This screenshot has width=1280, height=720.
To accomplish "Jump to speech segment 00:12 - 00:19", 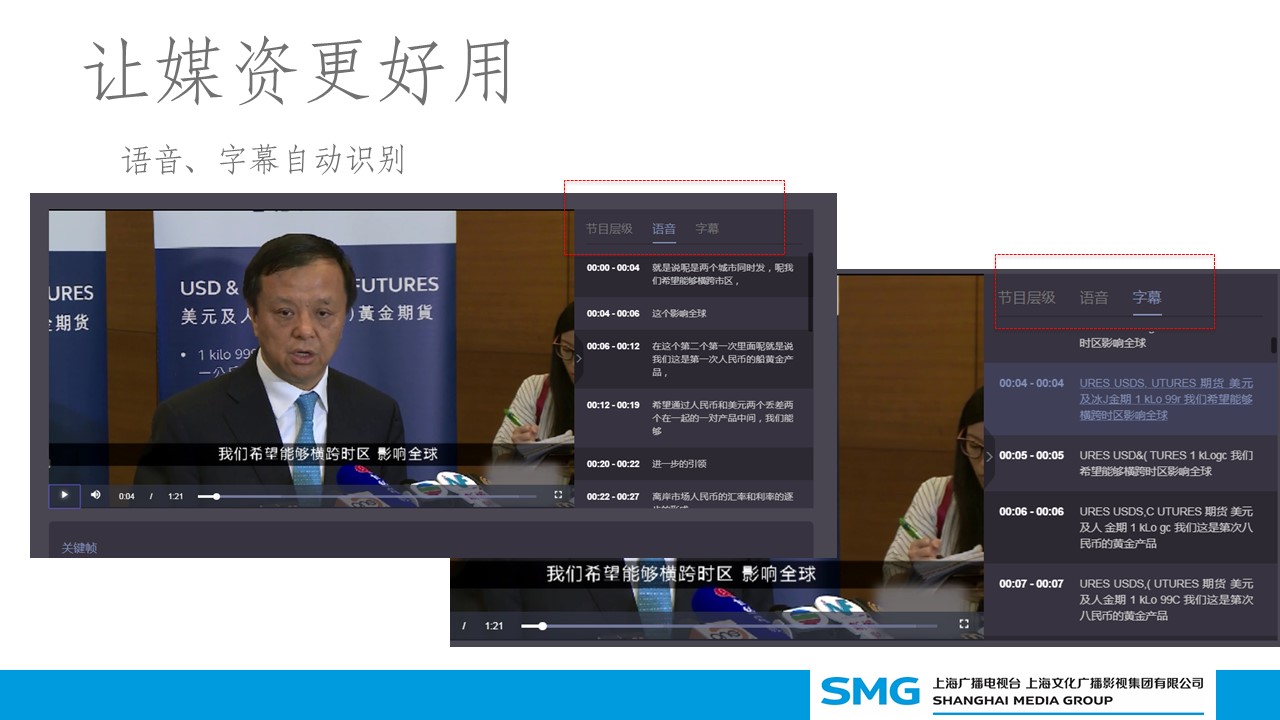I will click(613, 405).
